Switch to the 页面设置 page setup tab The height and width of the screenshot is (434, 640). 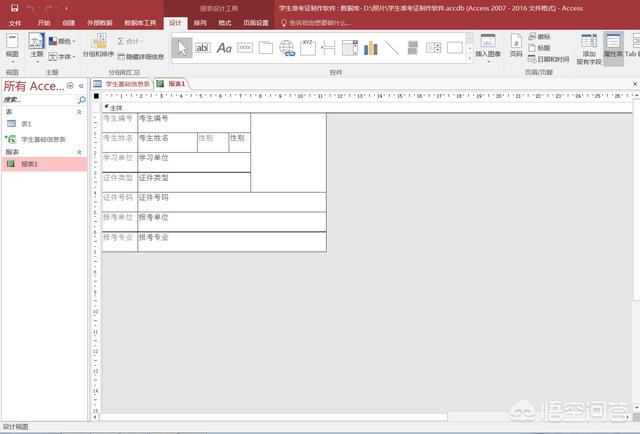click(256, 23)
